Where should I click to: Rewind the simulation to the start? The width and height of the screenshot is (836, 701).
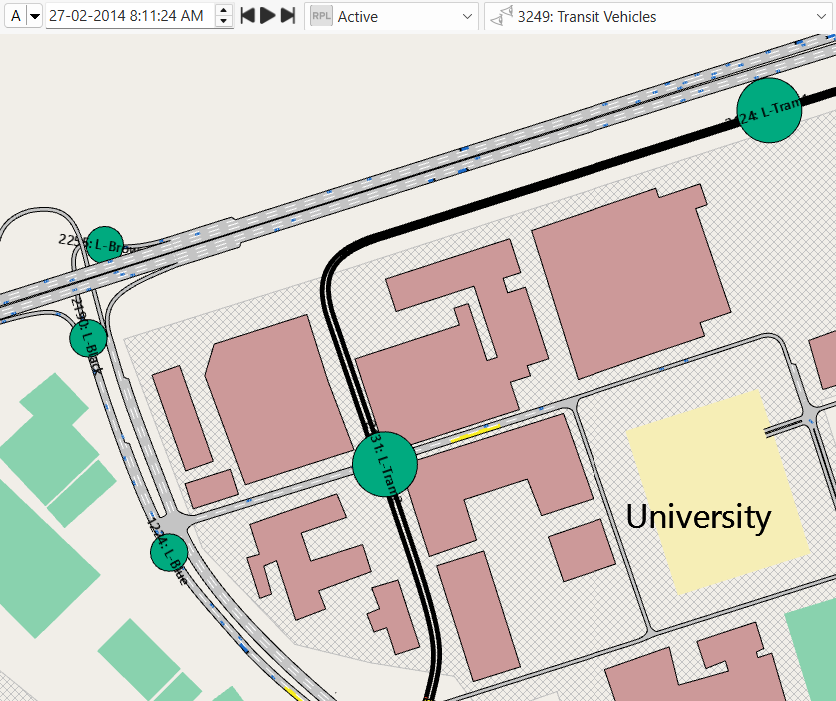point(248,16)
